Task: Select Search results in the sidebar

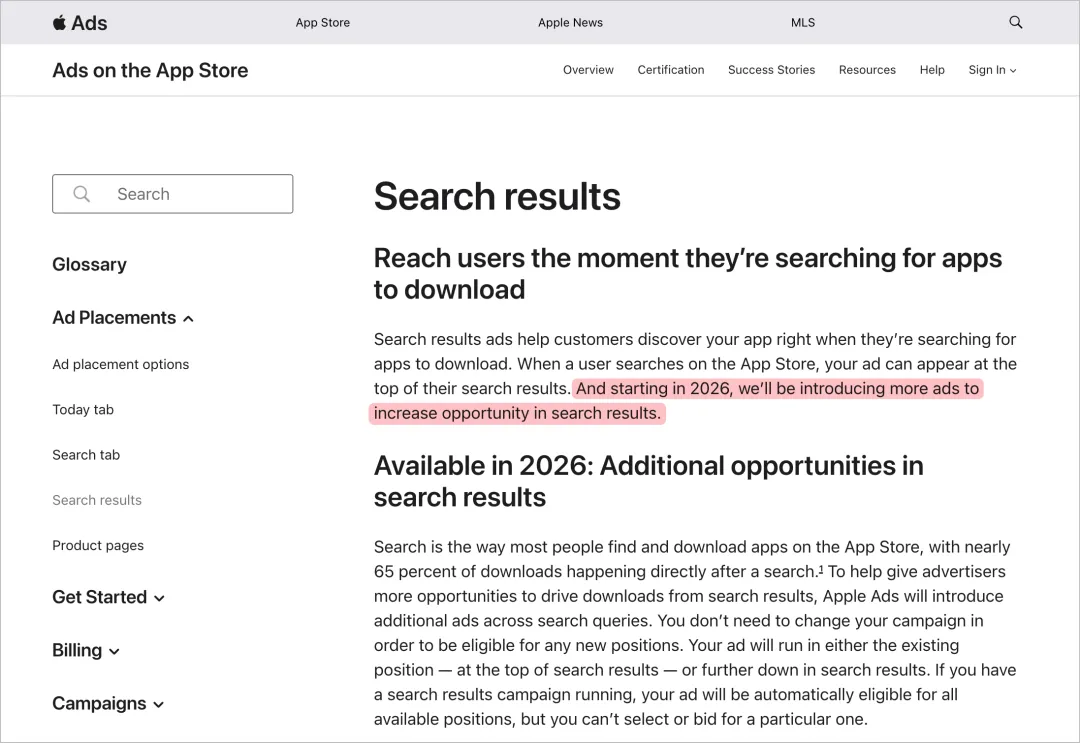Action: click(x=97, y=501)
